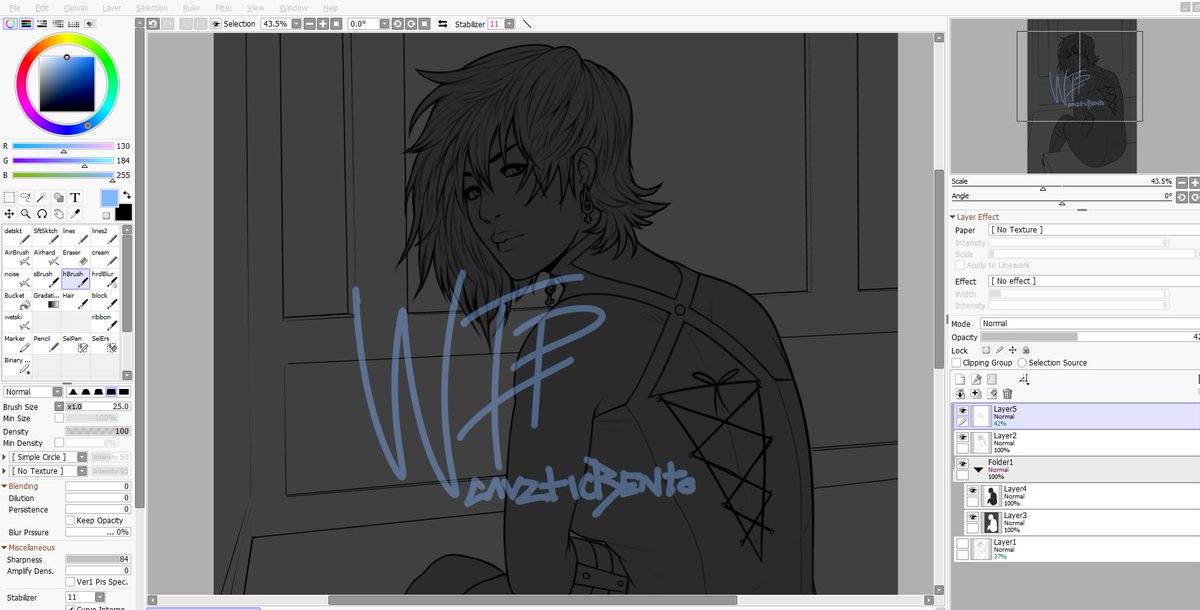Select the Text tool
1200x610 pixels.
coord(75,197)
